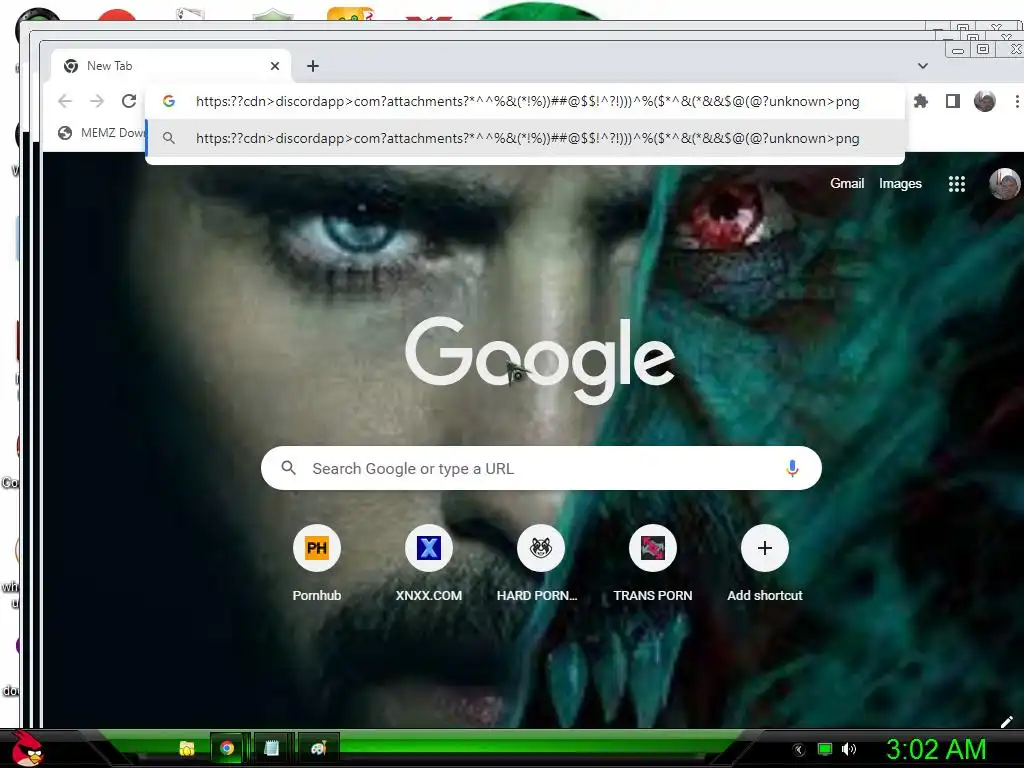Close the New Tab tab

275,66
